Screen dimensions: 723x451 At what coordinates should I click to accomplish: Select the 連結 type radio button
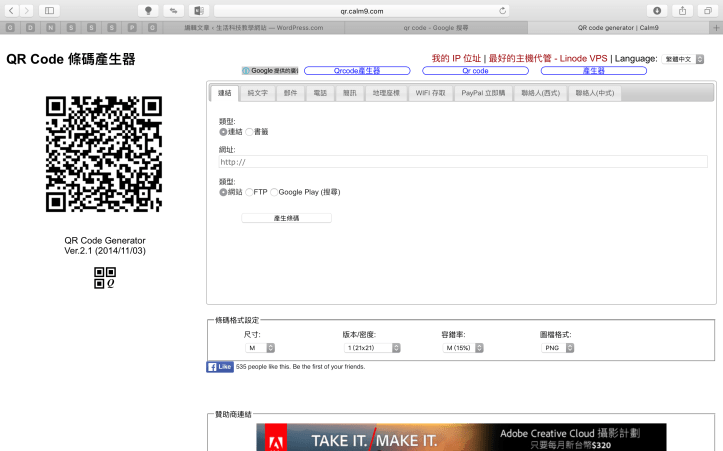point(223,132)
